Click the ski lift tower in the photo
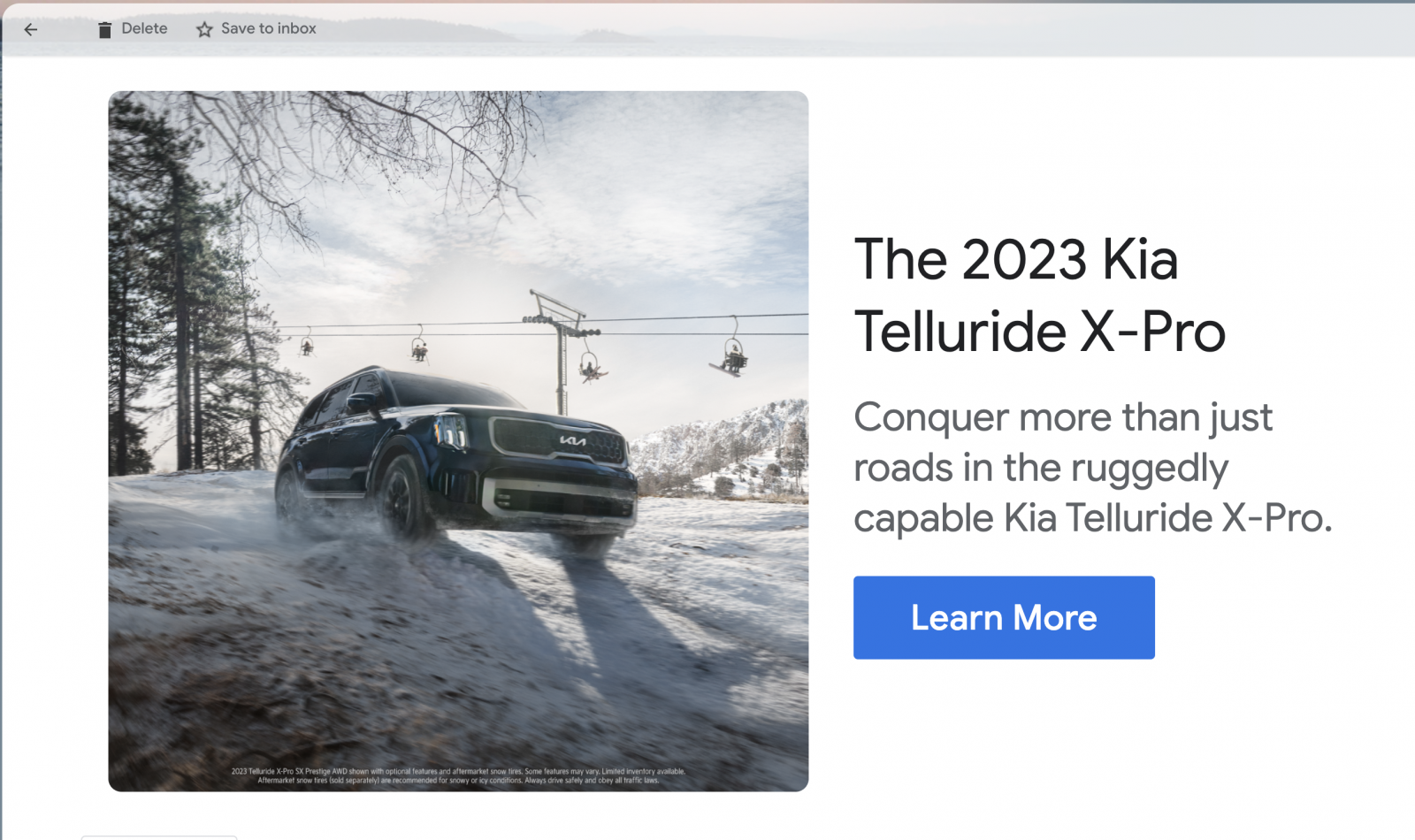The height and width of the screenshot is (840, 1415). pyautogui.click(x=561, y=349)
